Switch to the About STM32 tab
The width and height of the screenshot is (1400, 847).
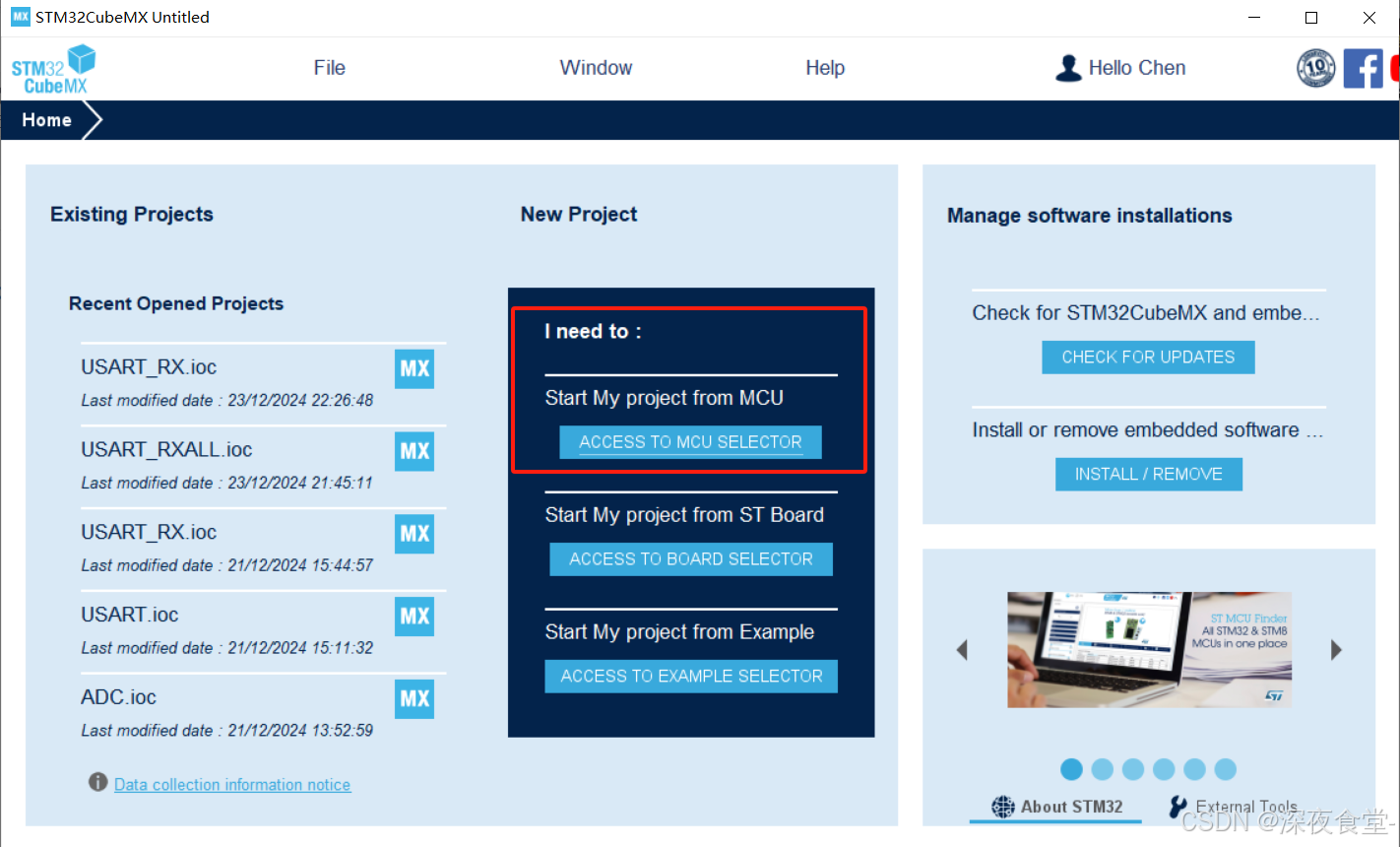[x=1056, y=807]
